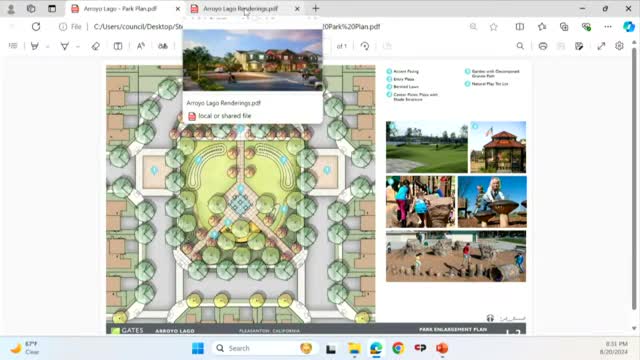View site information icon near File
The width and height of the screenshot is (640, 360).
pos(63,27)
